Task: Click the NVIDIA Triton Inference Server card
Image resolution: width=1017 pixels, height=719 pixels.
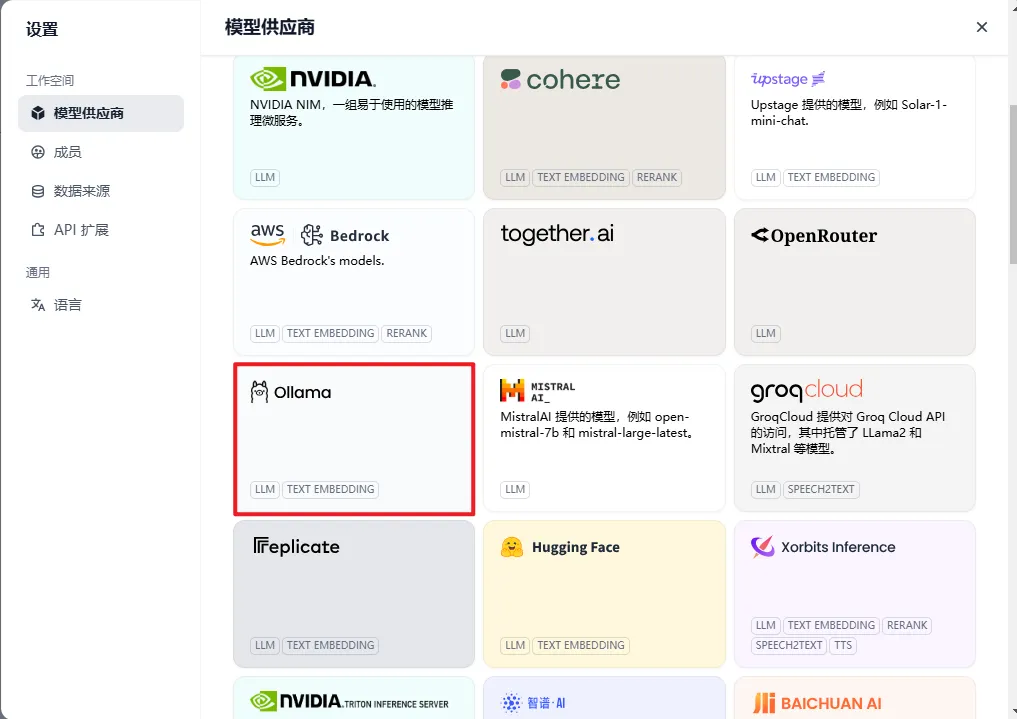Action: pos(353,699)
